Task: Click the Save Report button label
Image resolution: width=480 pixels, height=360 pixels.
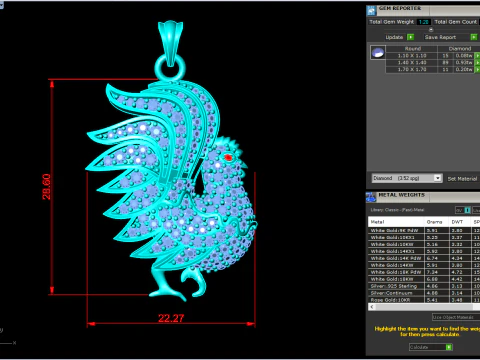Action: coord(440,37)
